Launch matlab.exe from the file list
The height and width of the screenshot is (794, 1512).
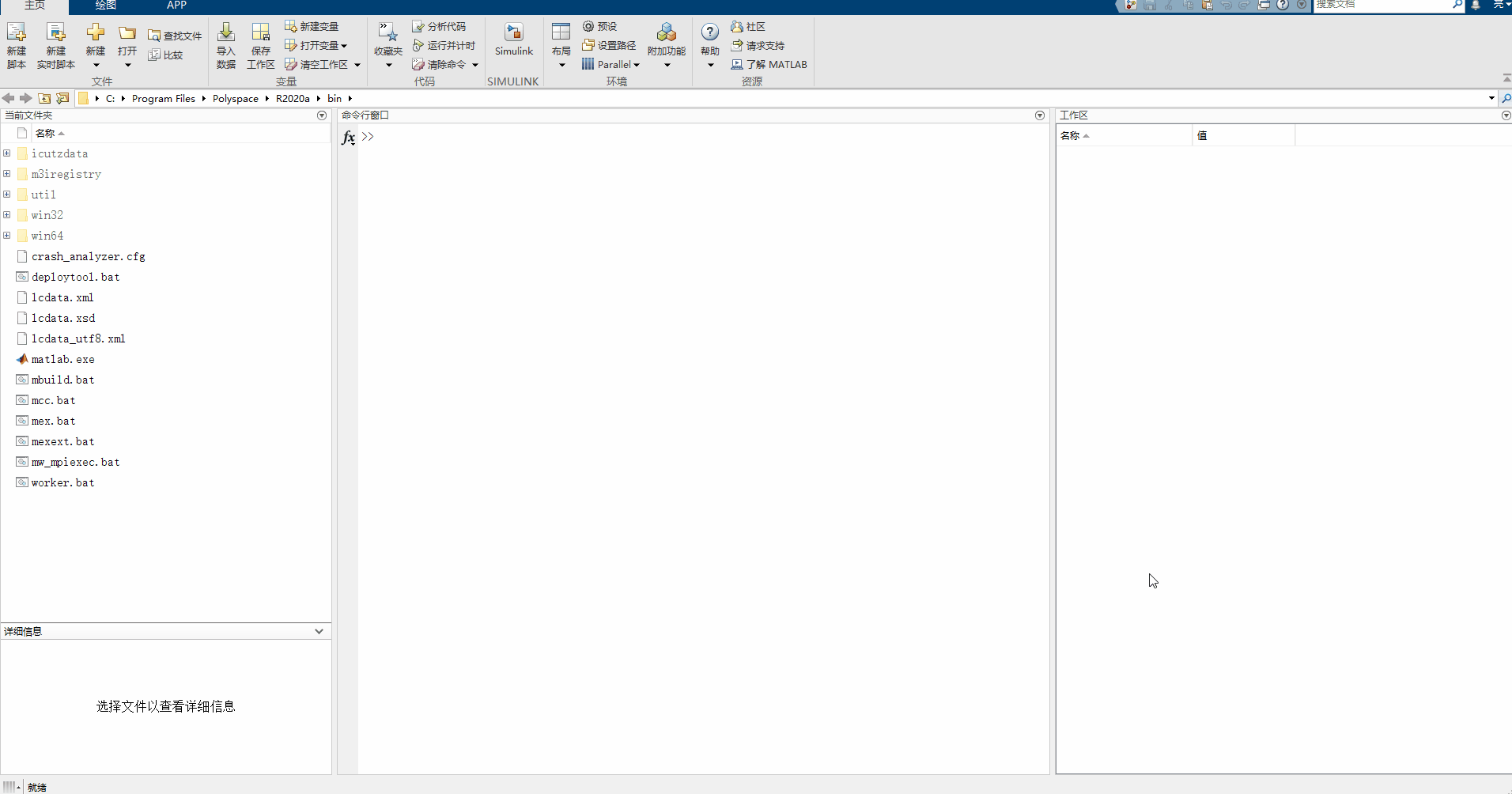tap(62, 359)
